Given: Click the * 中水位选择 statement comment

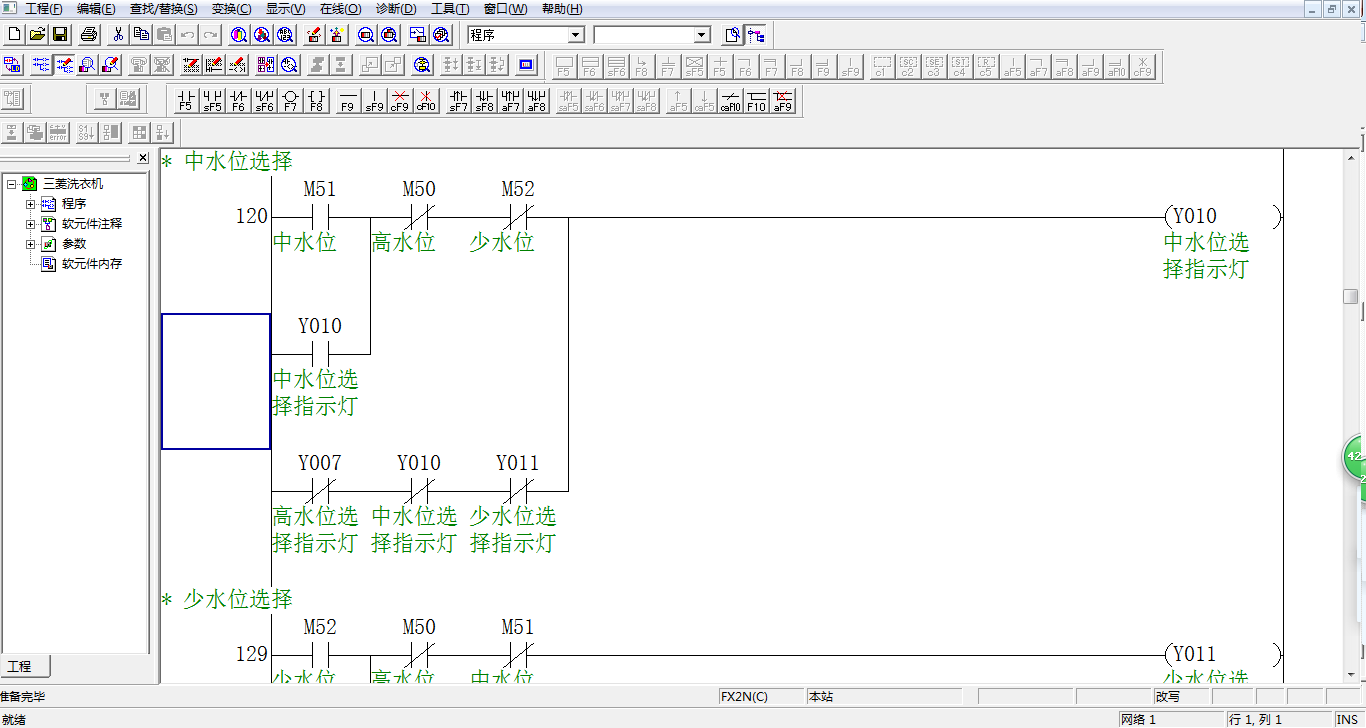Looking at the screenshot, I should coord(227,161).
